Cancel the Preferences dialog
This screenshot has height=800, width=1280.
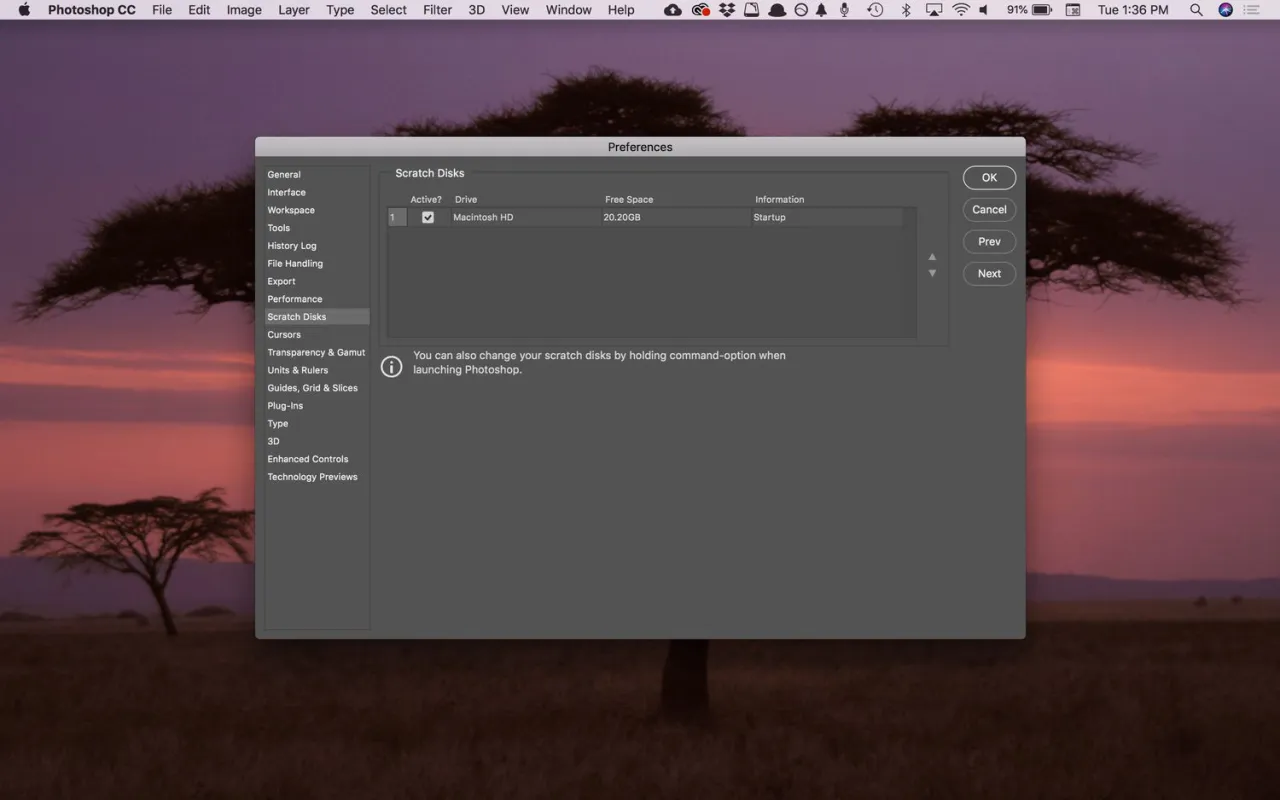click(x=989, y=209)
